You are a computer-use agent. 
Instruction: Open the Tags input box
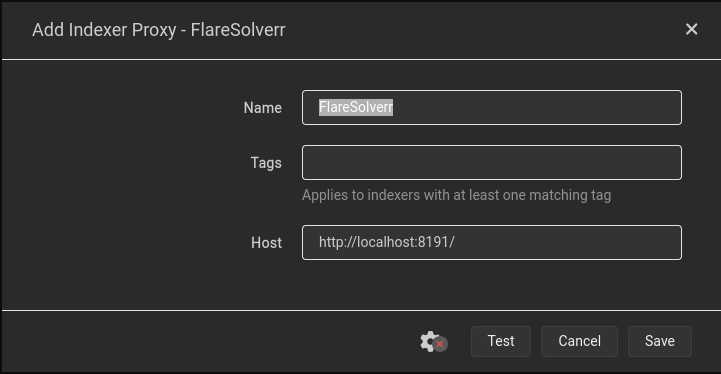[x=492, y=162]
